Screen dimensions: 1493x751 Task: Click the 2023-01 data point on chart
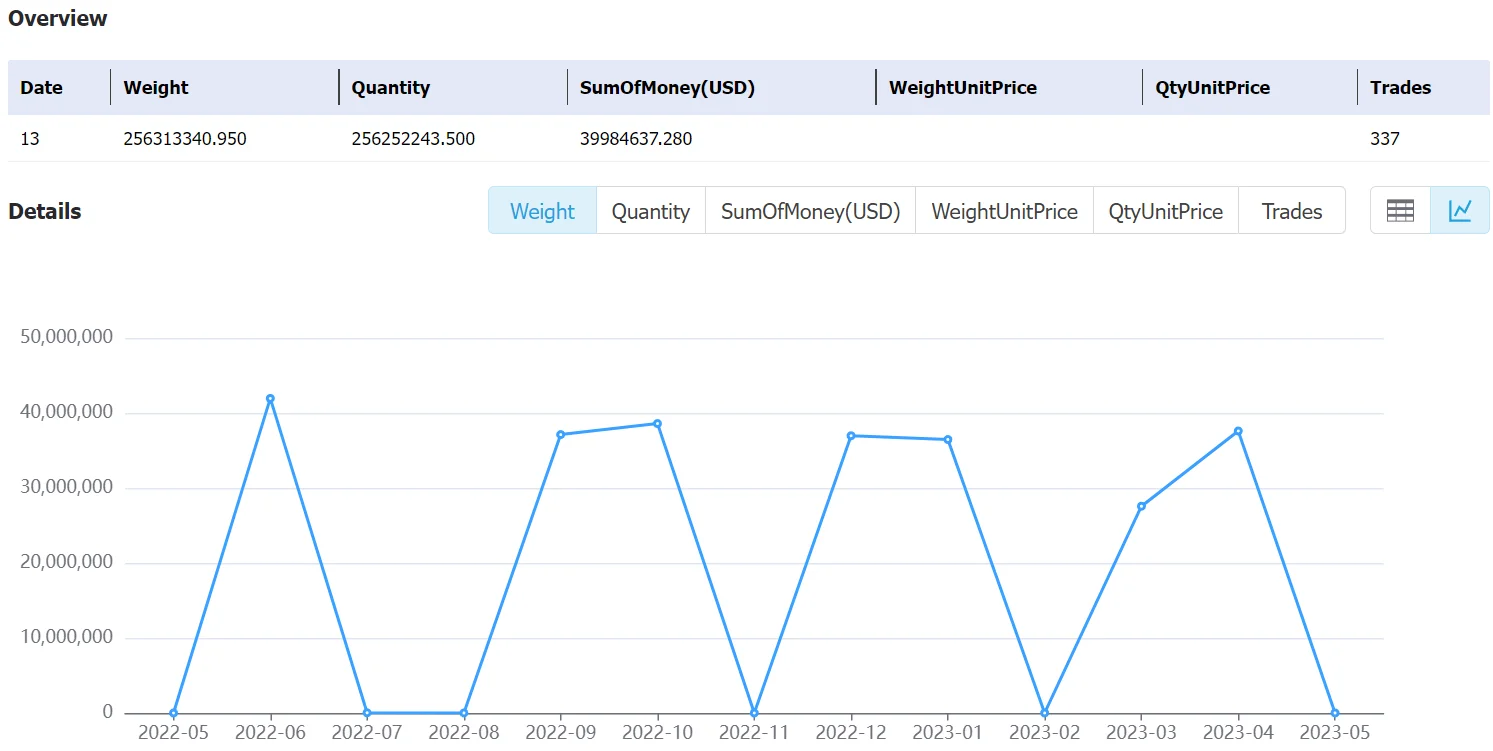click(948, 439)
